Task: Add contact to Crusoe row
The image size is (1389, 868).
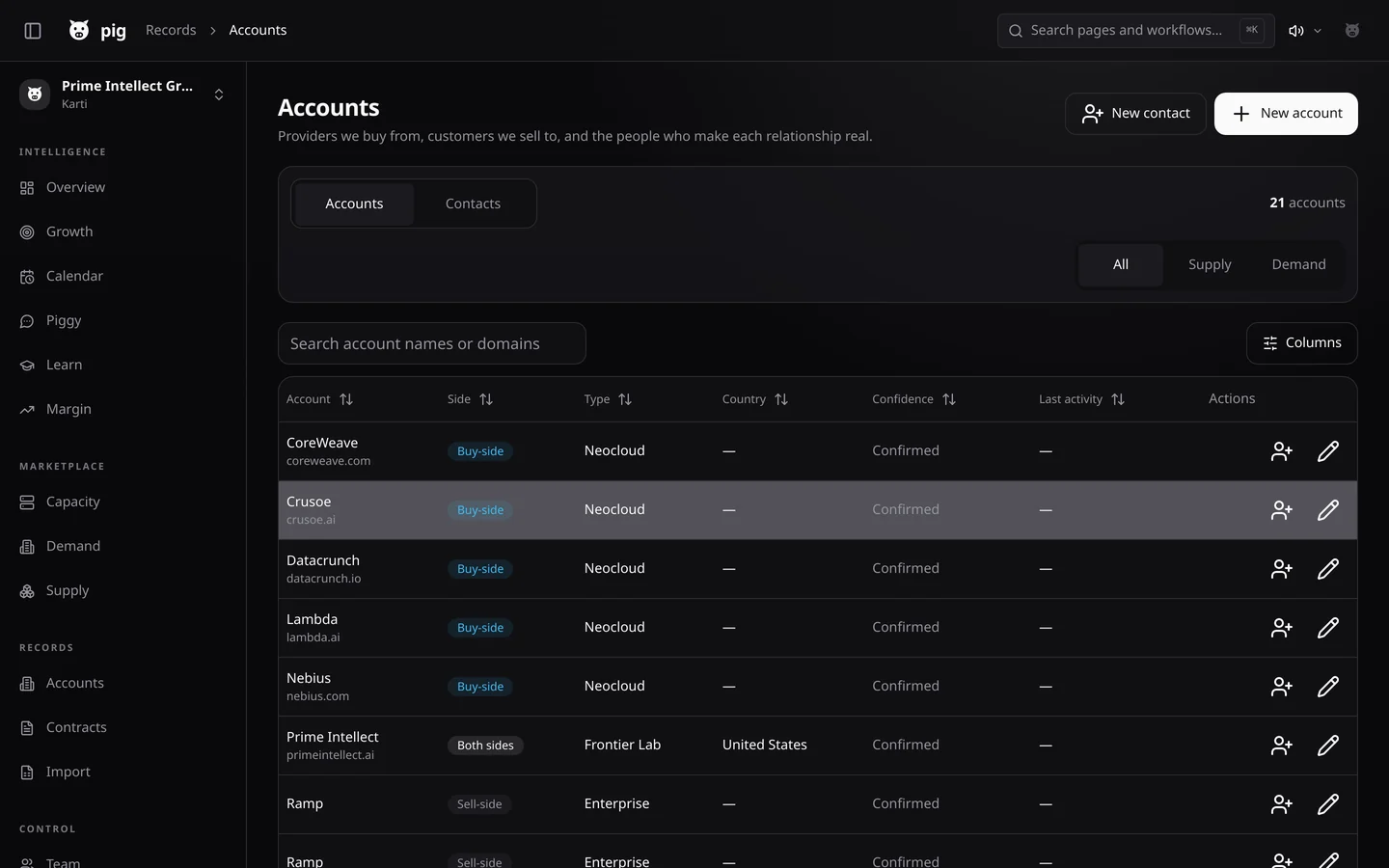Action: [1281, 510]
